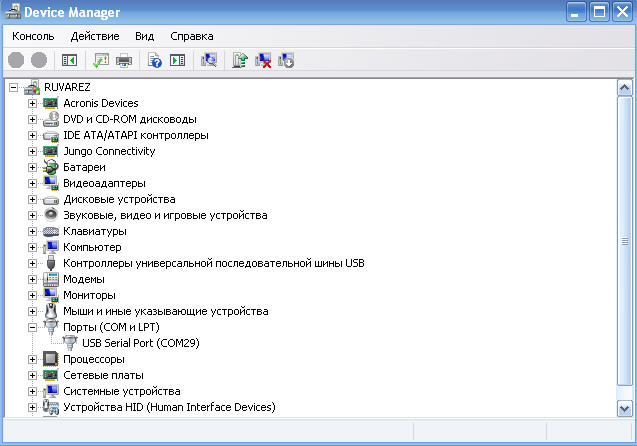Click the Scan for hardware changes icon
The image size is (637, 446).
click(209, 61)
